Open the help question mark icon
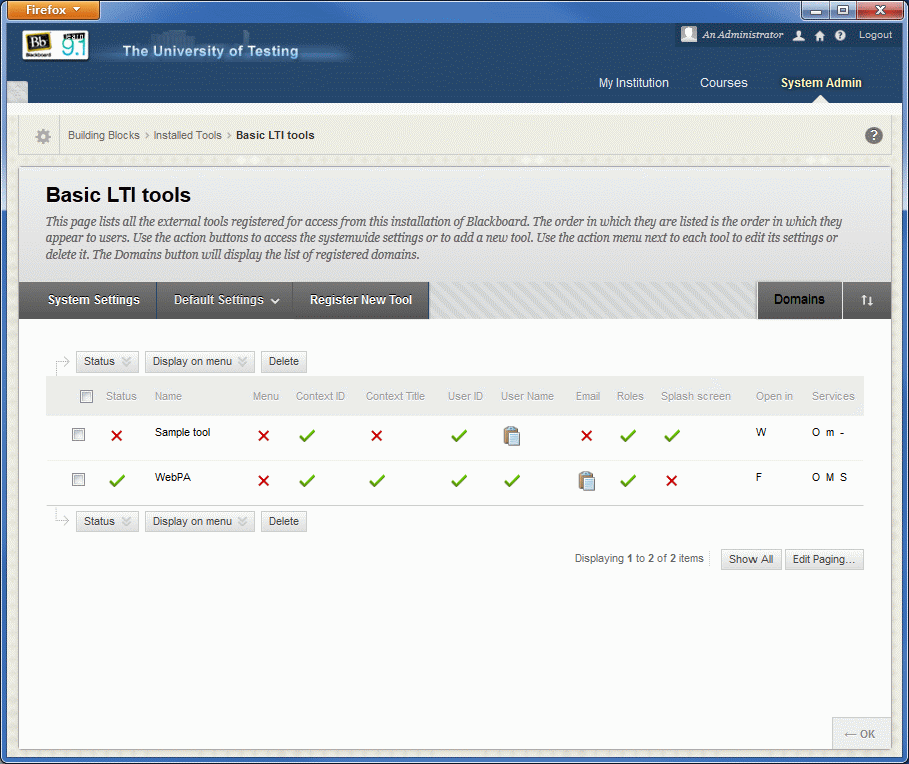 873,135
